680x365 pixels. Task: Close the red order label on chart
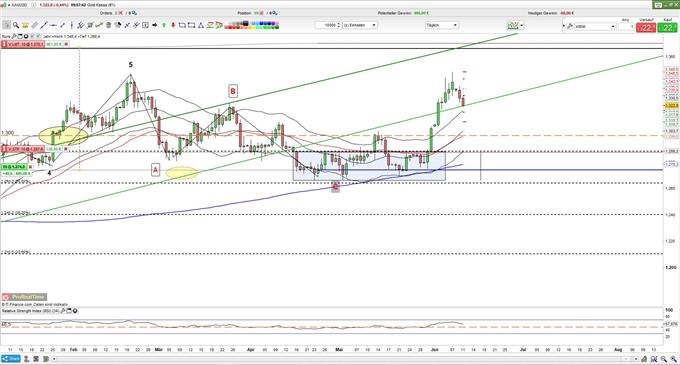pyautogui.click(x=66, y=44)
